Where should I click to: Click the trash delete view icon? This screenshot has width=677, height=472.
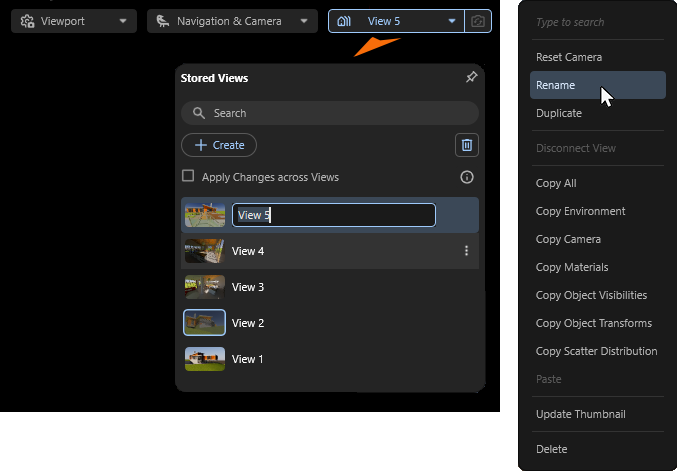click(x=467, y=145)
